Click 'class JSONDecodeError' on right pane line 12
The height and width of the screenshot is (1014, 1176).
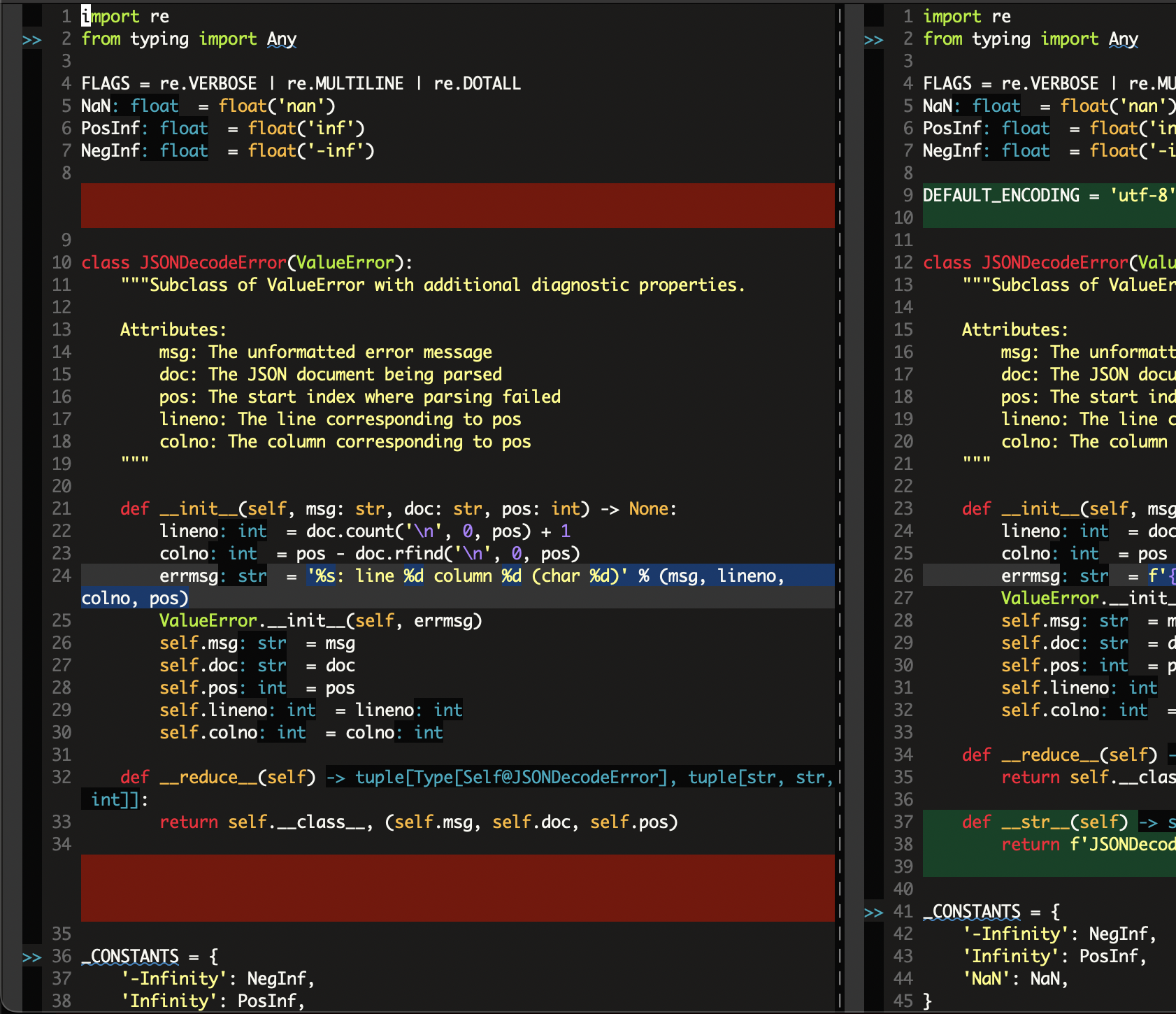click(x=1049, y=263)
